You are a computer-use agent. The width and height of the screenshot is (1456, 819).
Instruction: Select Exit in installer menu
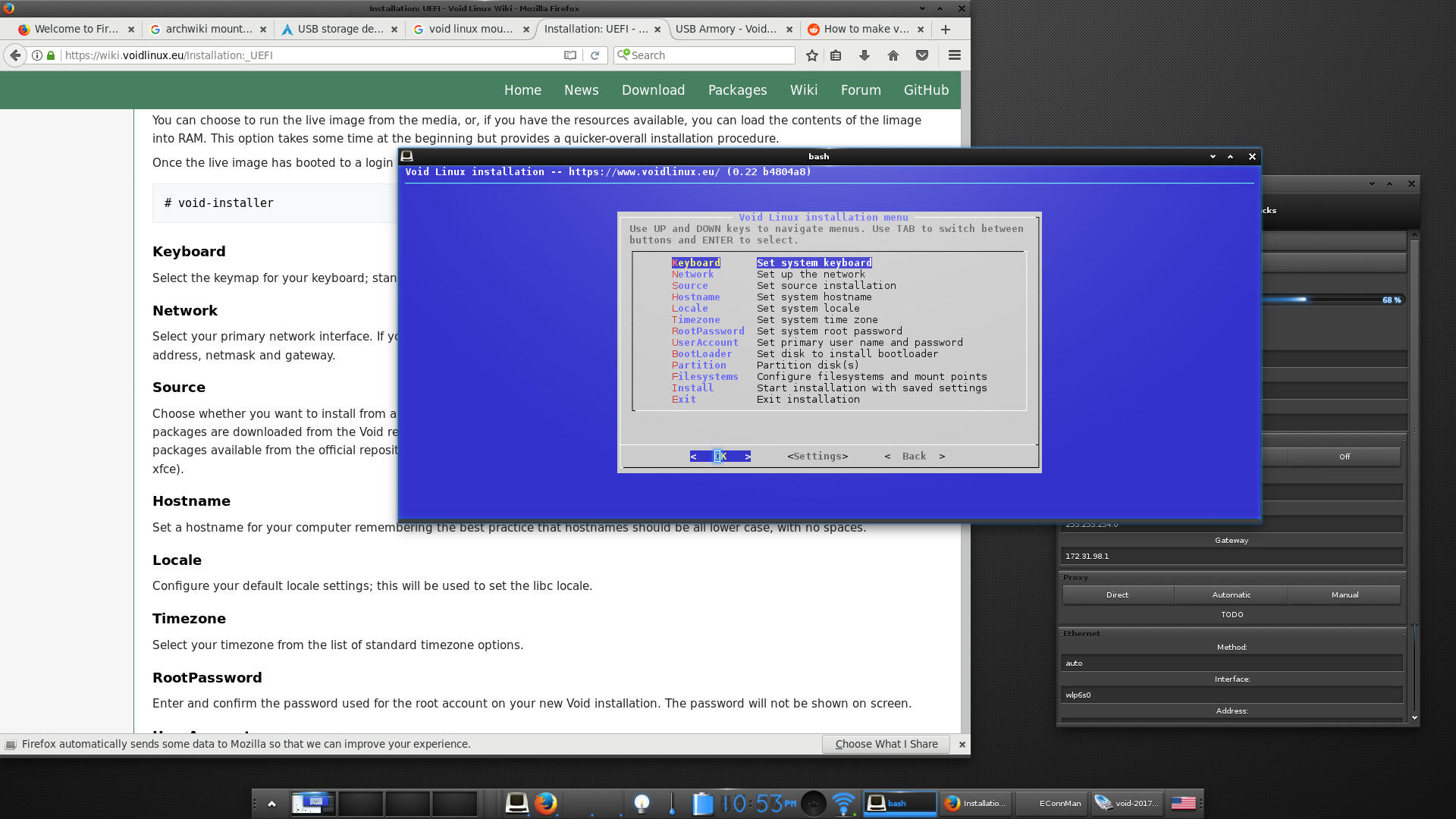click(x=683, y=400)
